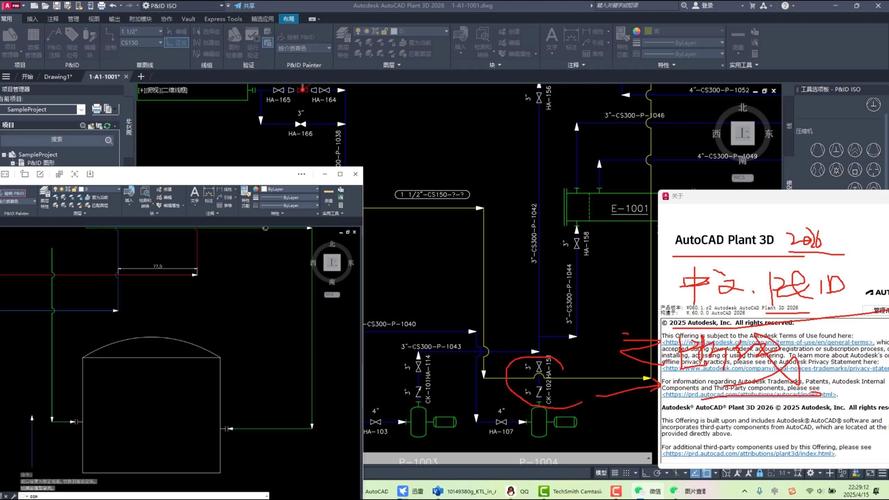
Task: Click the Undo arrow in quick access toolbar
Action: point(113,6)
